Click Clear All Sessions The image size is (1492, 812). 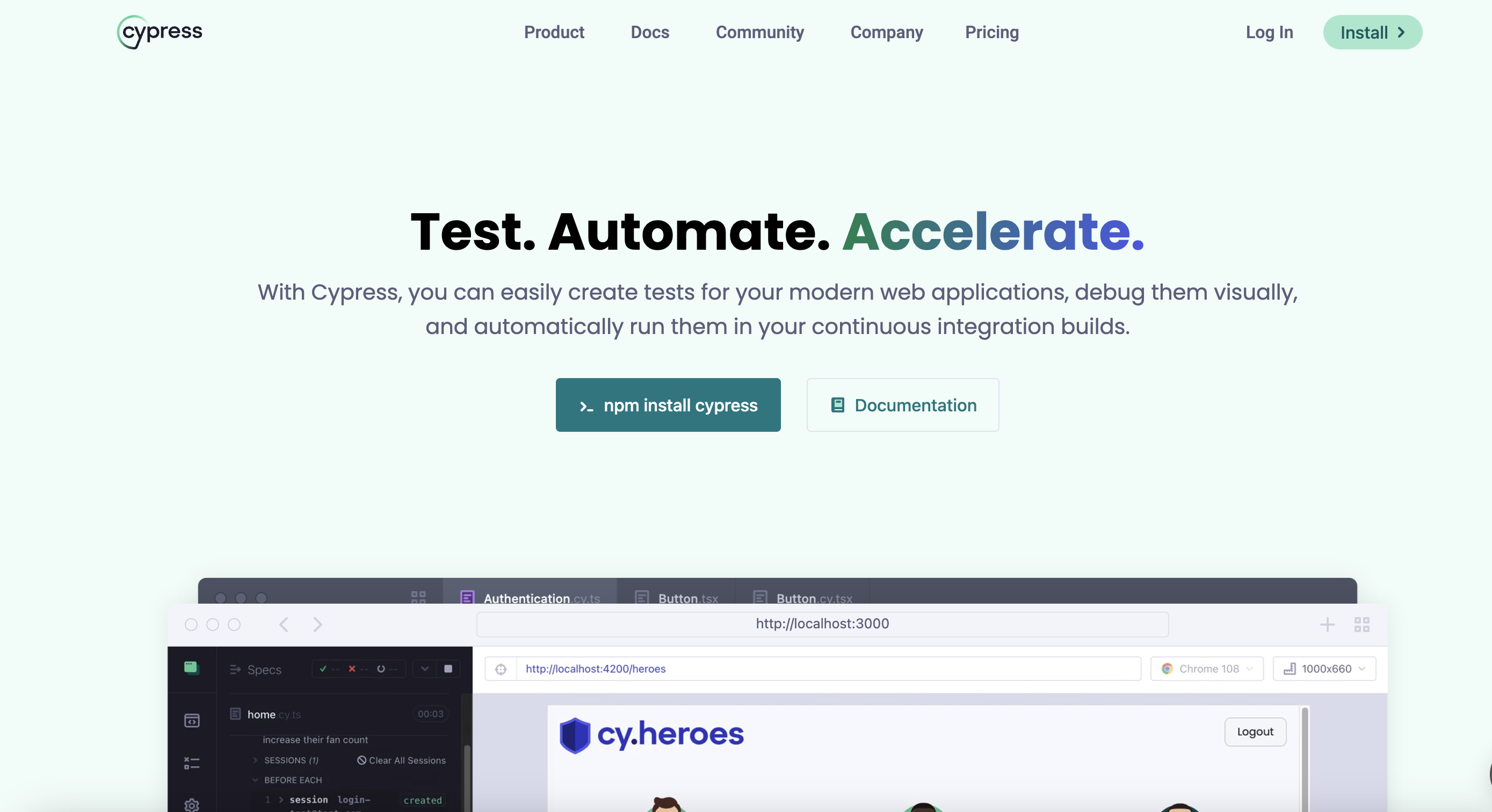coord(401,760)
